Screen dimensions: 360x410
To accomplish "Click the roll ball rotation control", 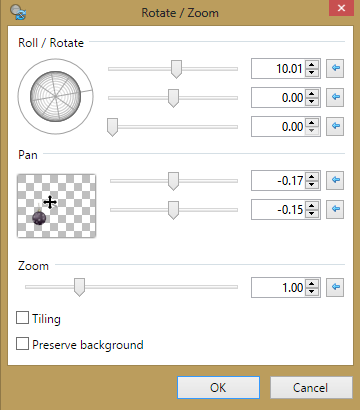I will (x=56, y=97).
